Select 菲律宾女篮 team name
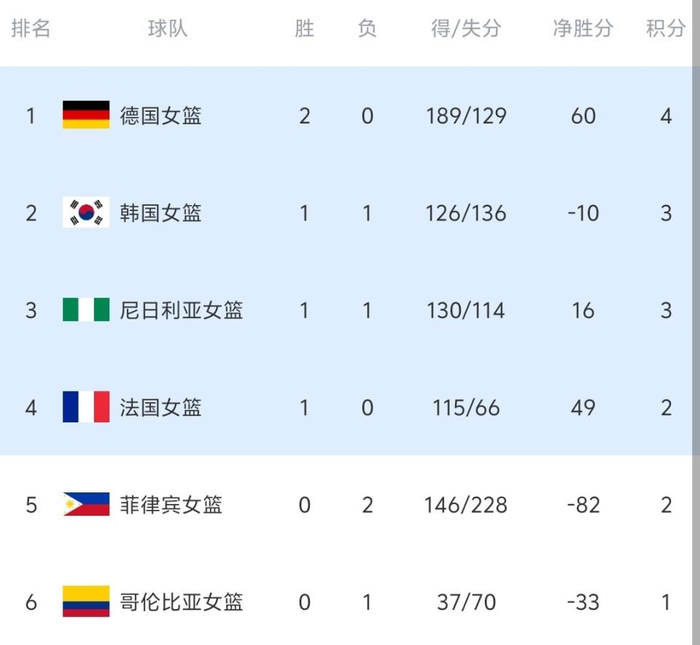The image size is (700, 645). pyautogui.click(x=171, y=505)
